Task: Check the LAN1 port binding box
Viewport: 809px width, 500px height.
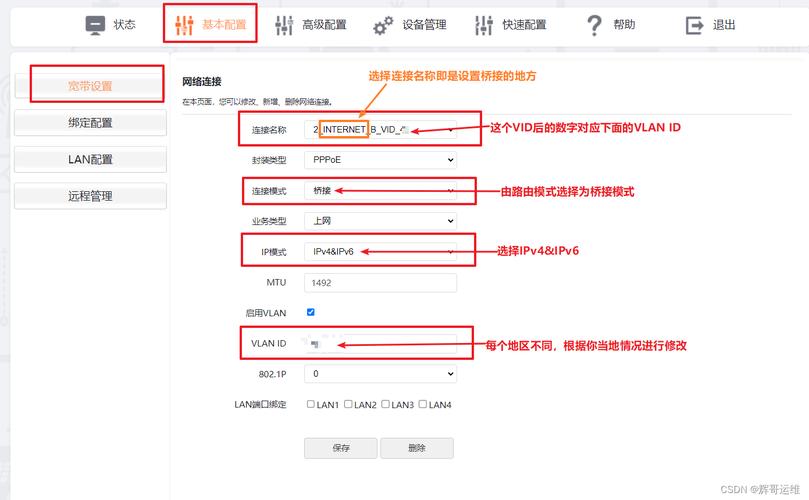Action: pyautogui.click(x=311, y=404)
